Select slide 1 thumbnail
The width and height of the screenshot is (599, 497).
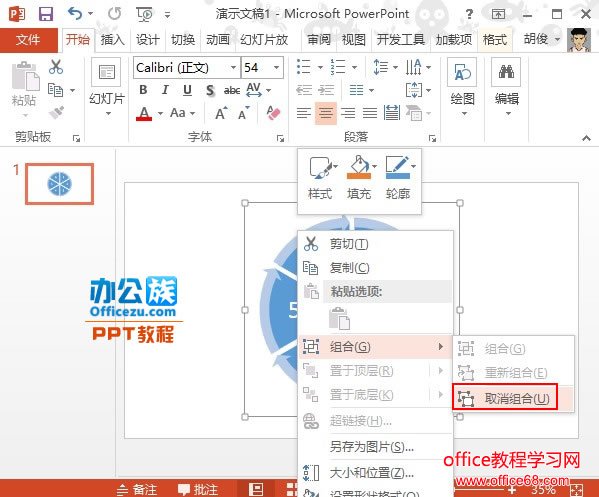pos(60,184)
